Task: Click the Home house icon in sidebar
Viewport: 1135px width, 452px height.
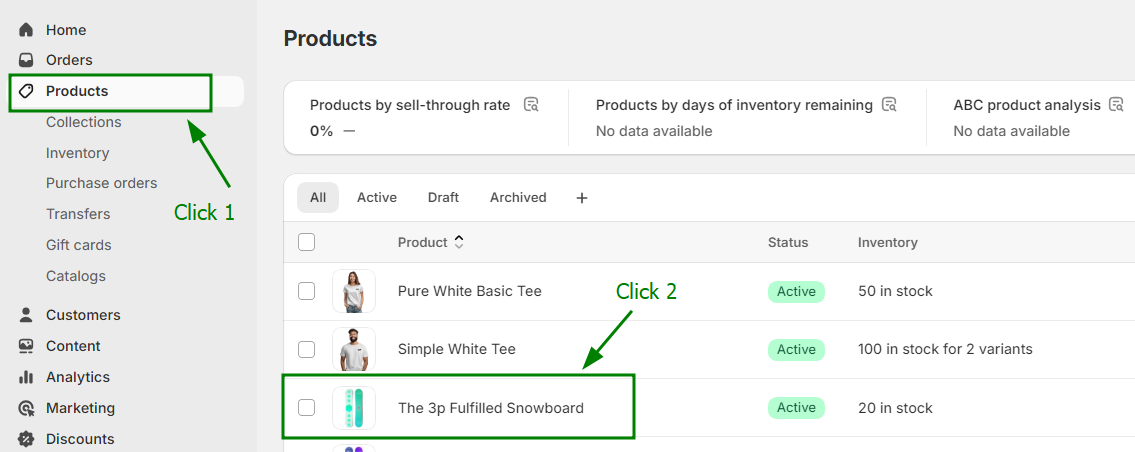Action: coord(26,30)
